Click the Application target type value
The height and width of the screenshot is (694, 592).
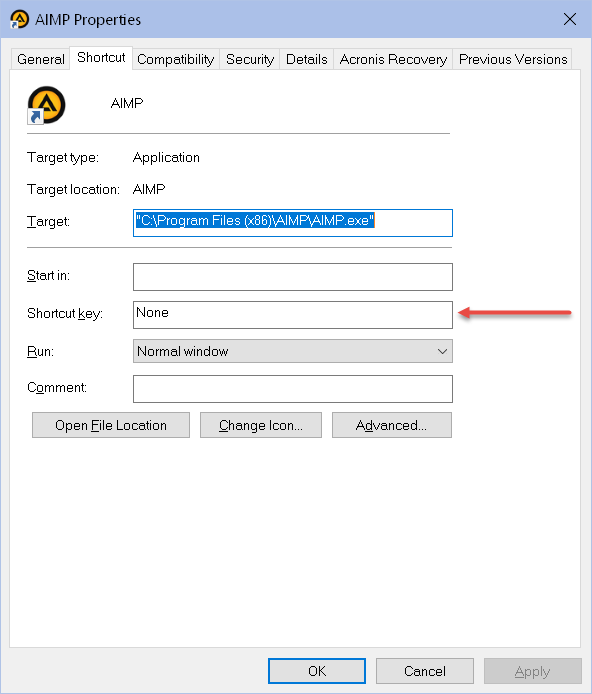point(166,158)
